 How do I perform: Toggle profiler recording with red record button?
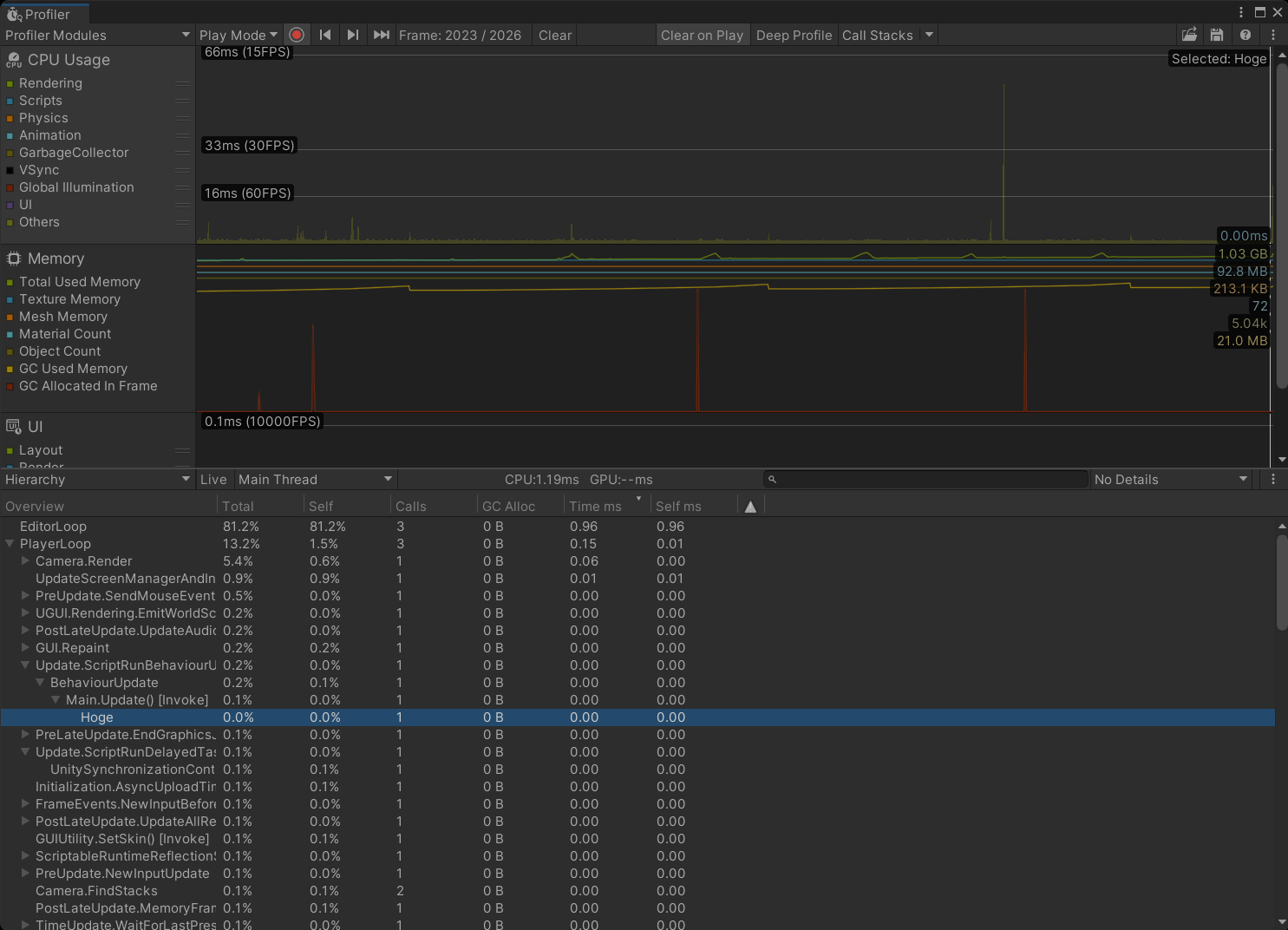pyautogui.click(x=297, y=35)
